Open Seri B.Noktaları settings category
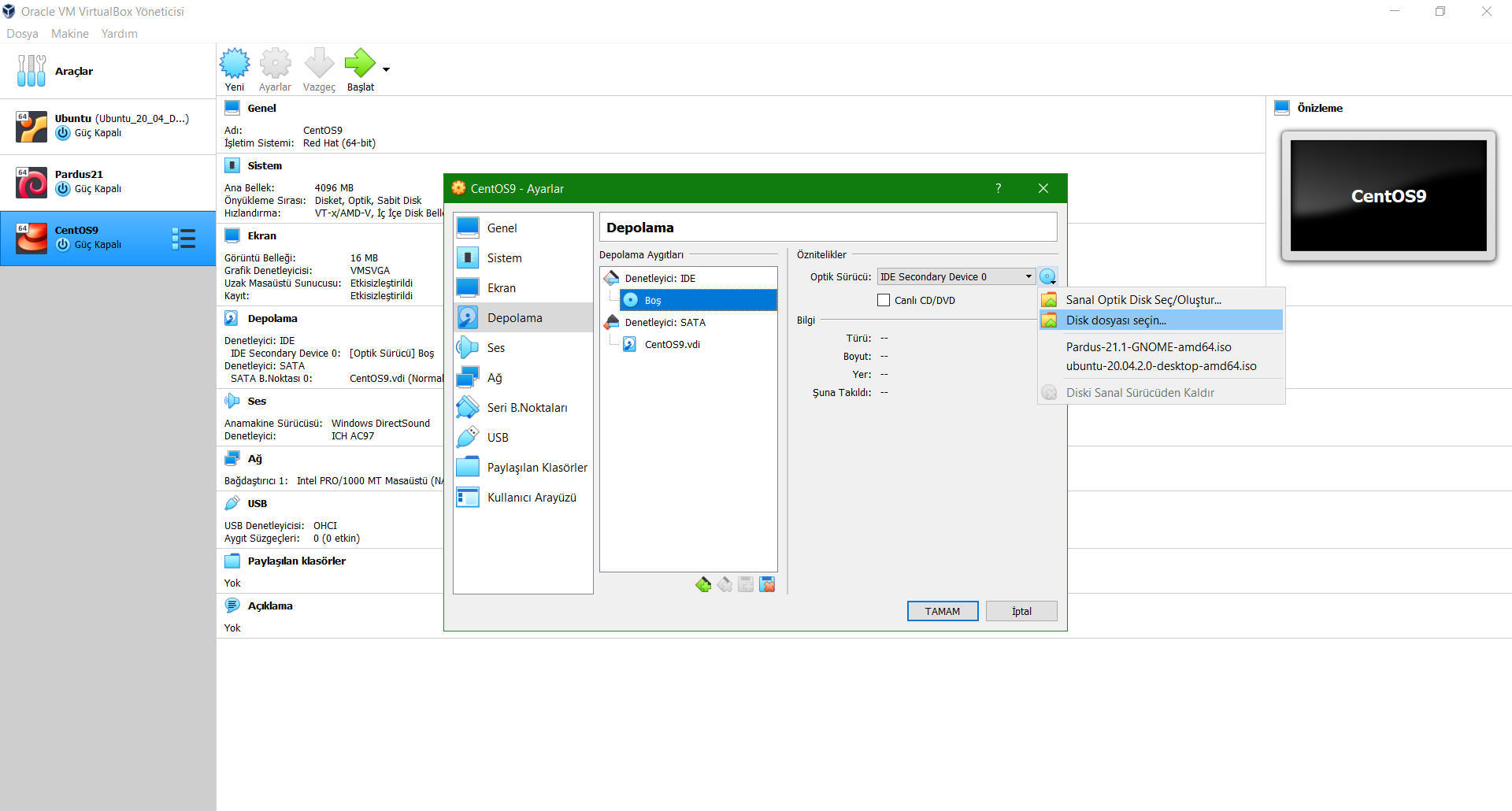Image resolution: width=1512 pixels, height=811 pixels. pos(523,407)
